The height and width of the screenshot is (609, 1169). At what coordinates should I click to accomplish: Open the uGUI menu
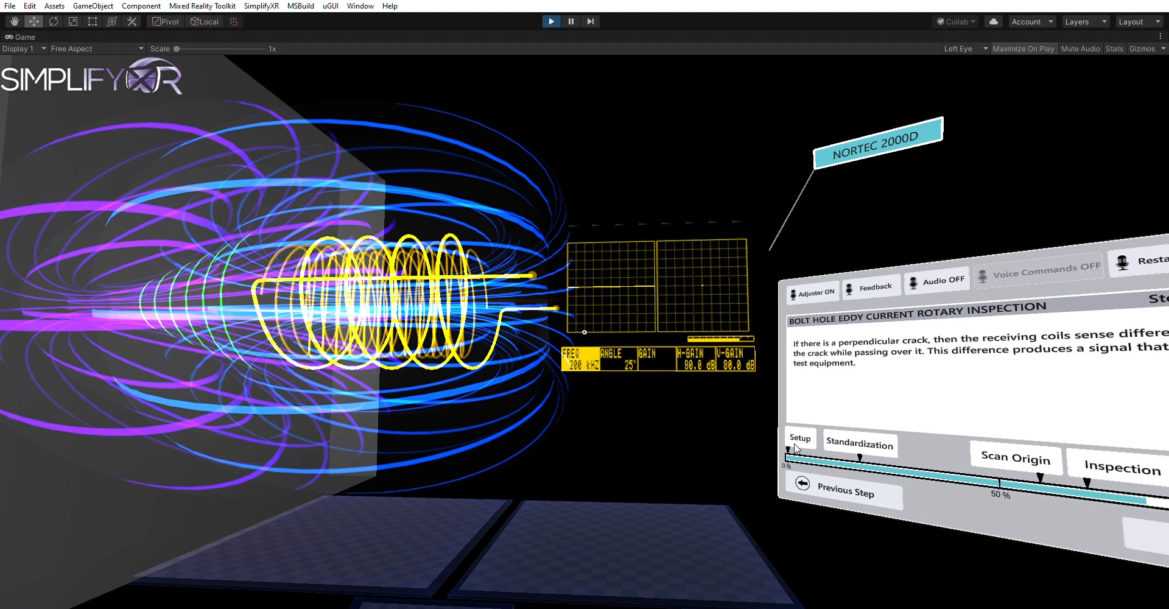click(330, 6)
